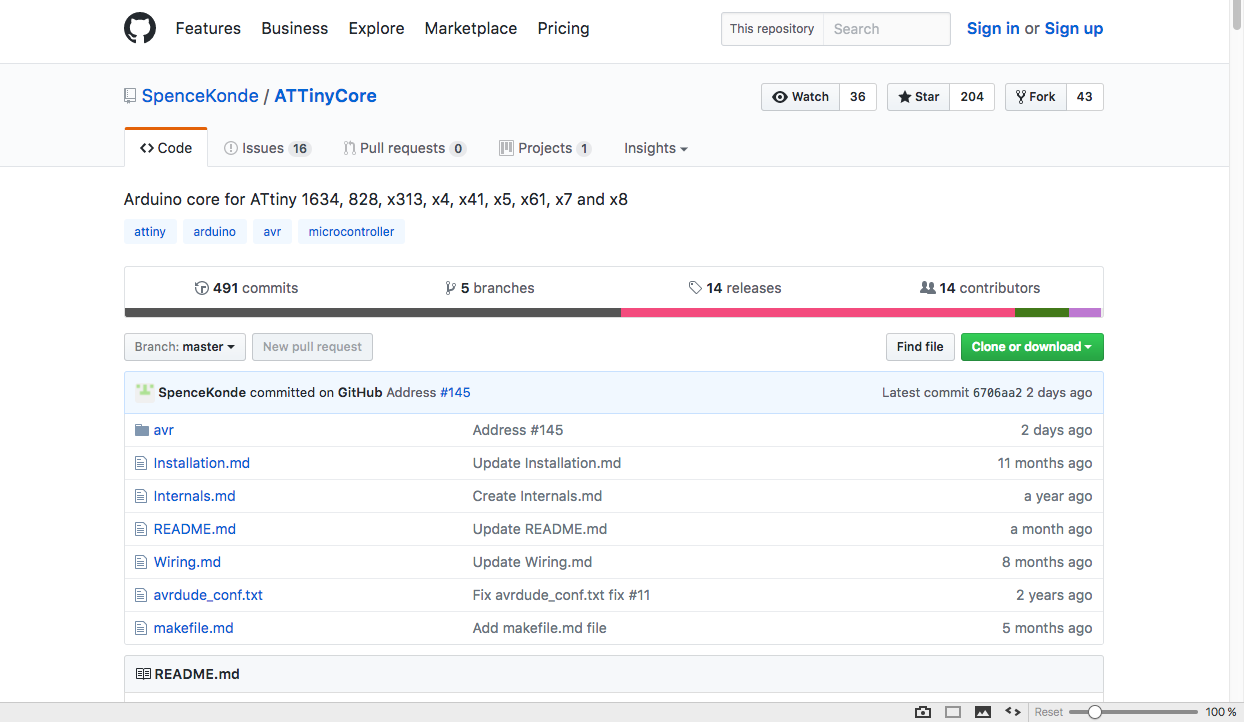Click the repository book icon beside SpenceKonde
Image resolution: width=1244 pixels, height=722 pixels.
(x=130, y=96)
